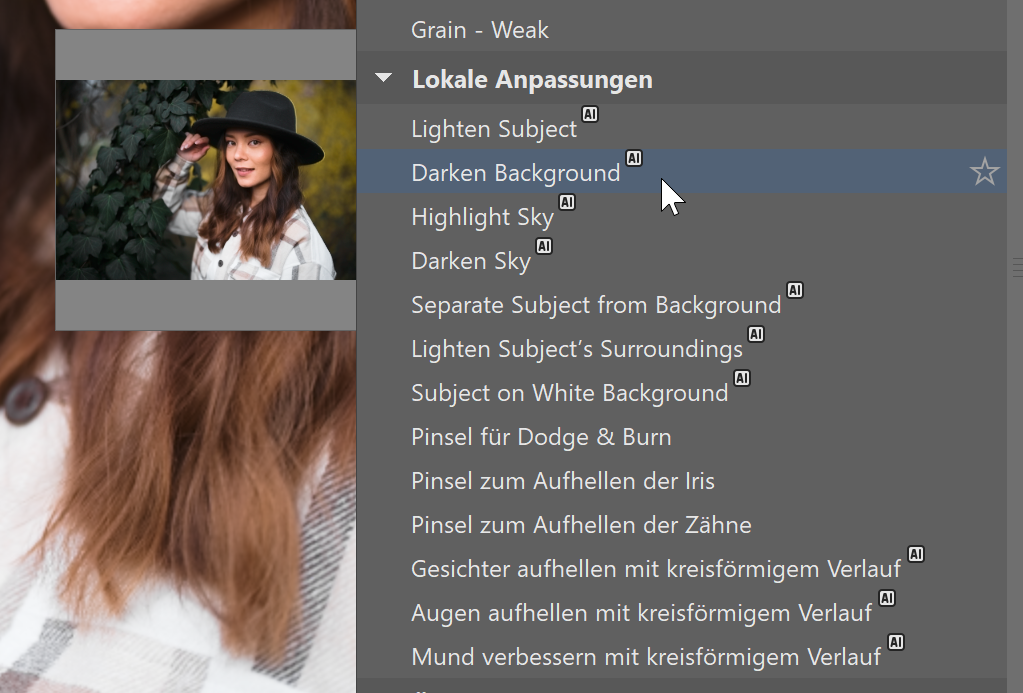This screenshot has height=693, width=1023.
Task: Select Pinsel für Dodge & Burn
Action: (541, 437)
